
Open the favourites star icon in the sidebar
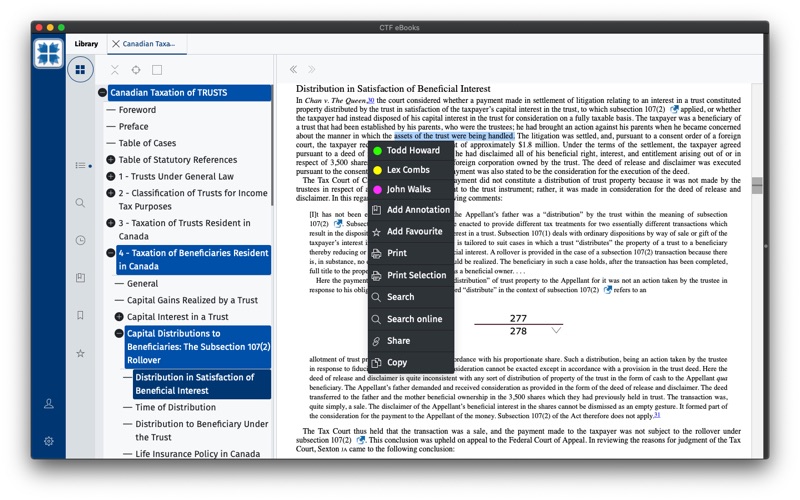80,353
